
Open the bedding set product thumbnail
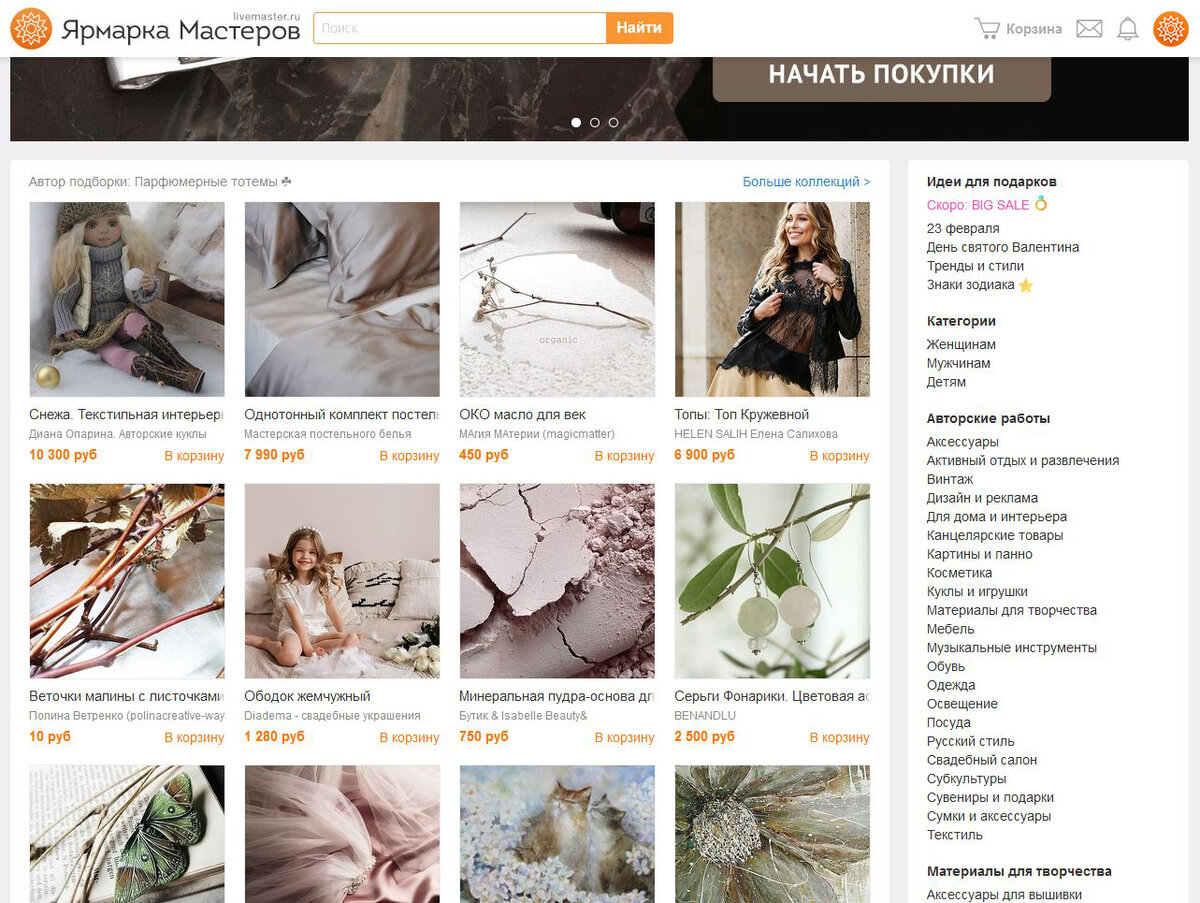[342, 299]
